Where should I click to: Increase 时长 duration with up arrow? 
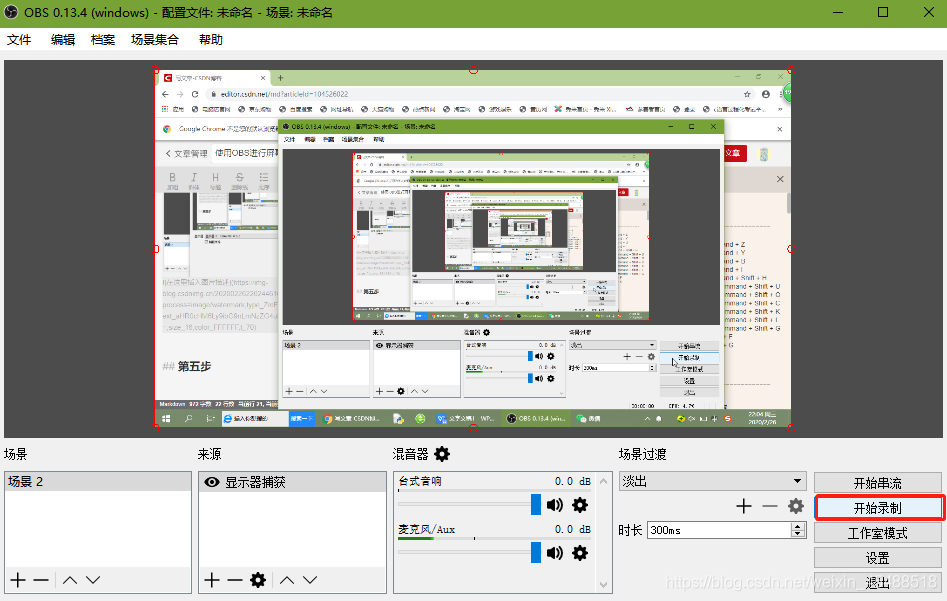tap(798, 527)
